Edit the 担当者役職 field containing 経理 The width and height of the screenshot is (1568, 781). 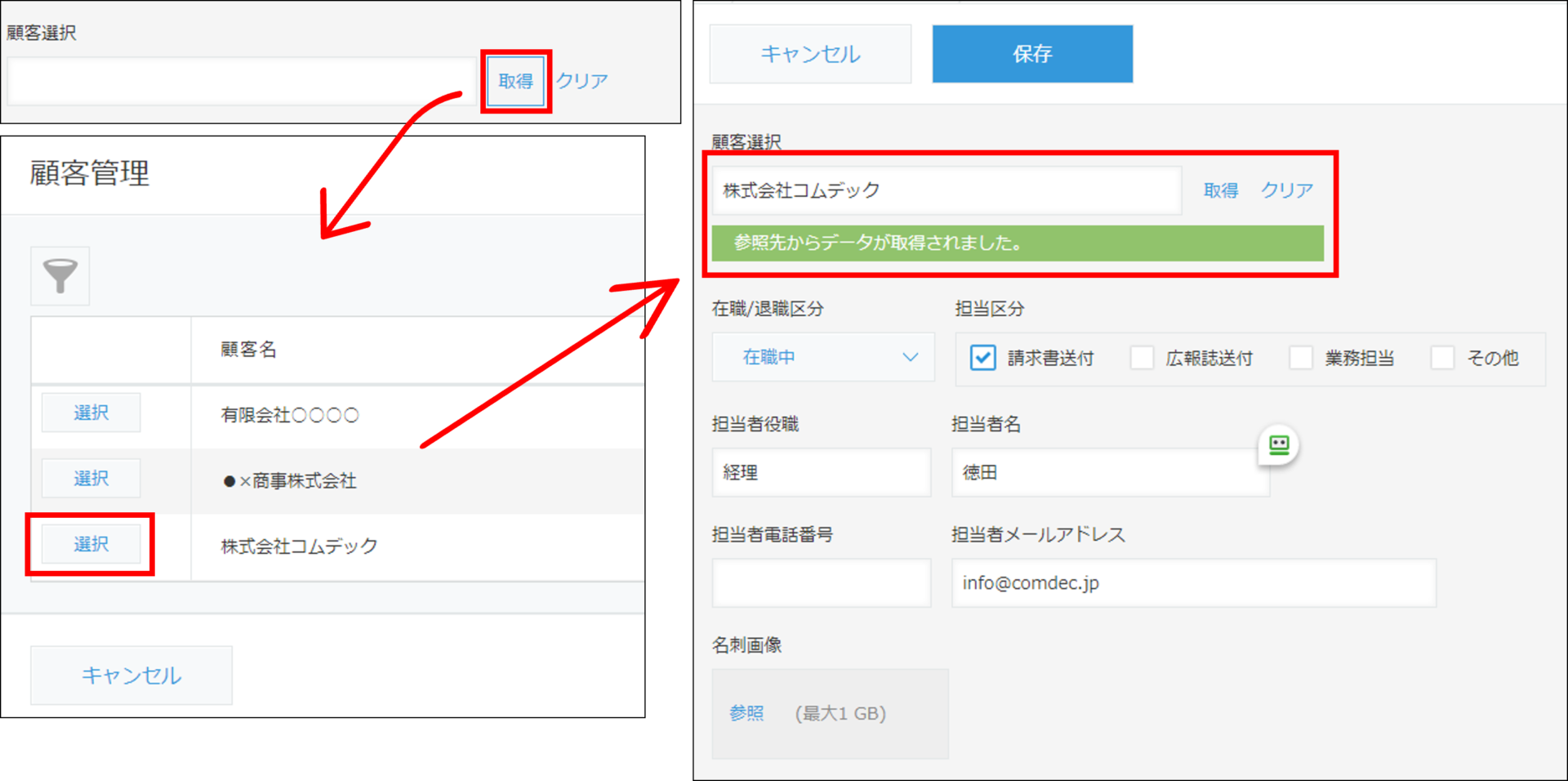click(822, 472)
